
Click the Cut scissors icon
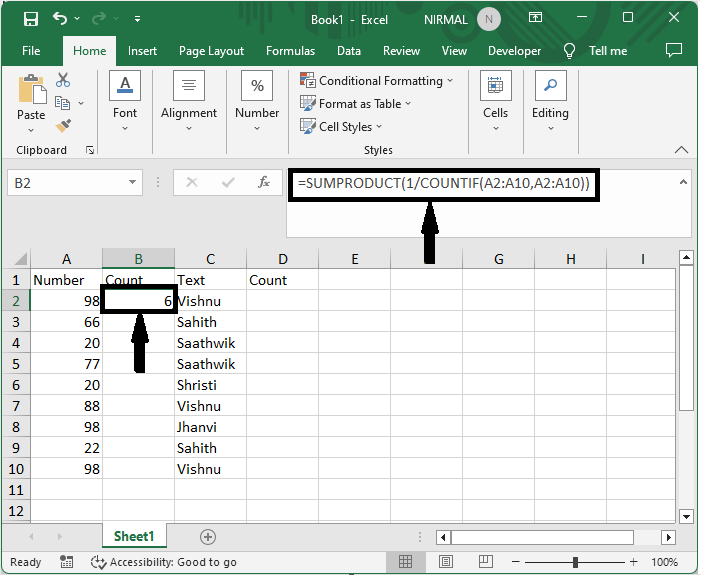(63, 80)
